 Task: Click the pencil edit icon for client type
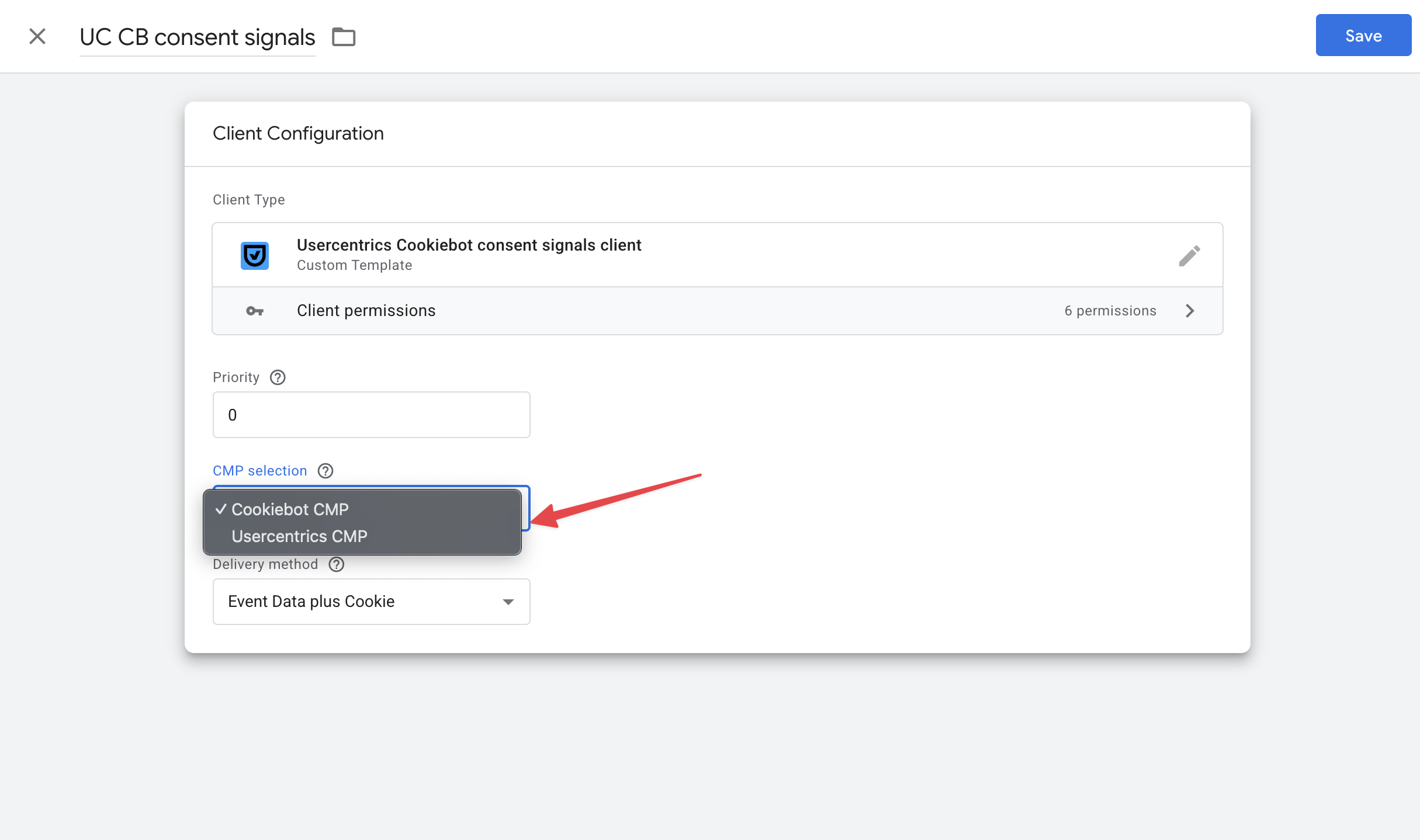tap(1189, 255)
